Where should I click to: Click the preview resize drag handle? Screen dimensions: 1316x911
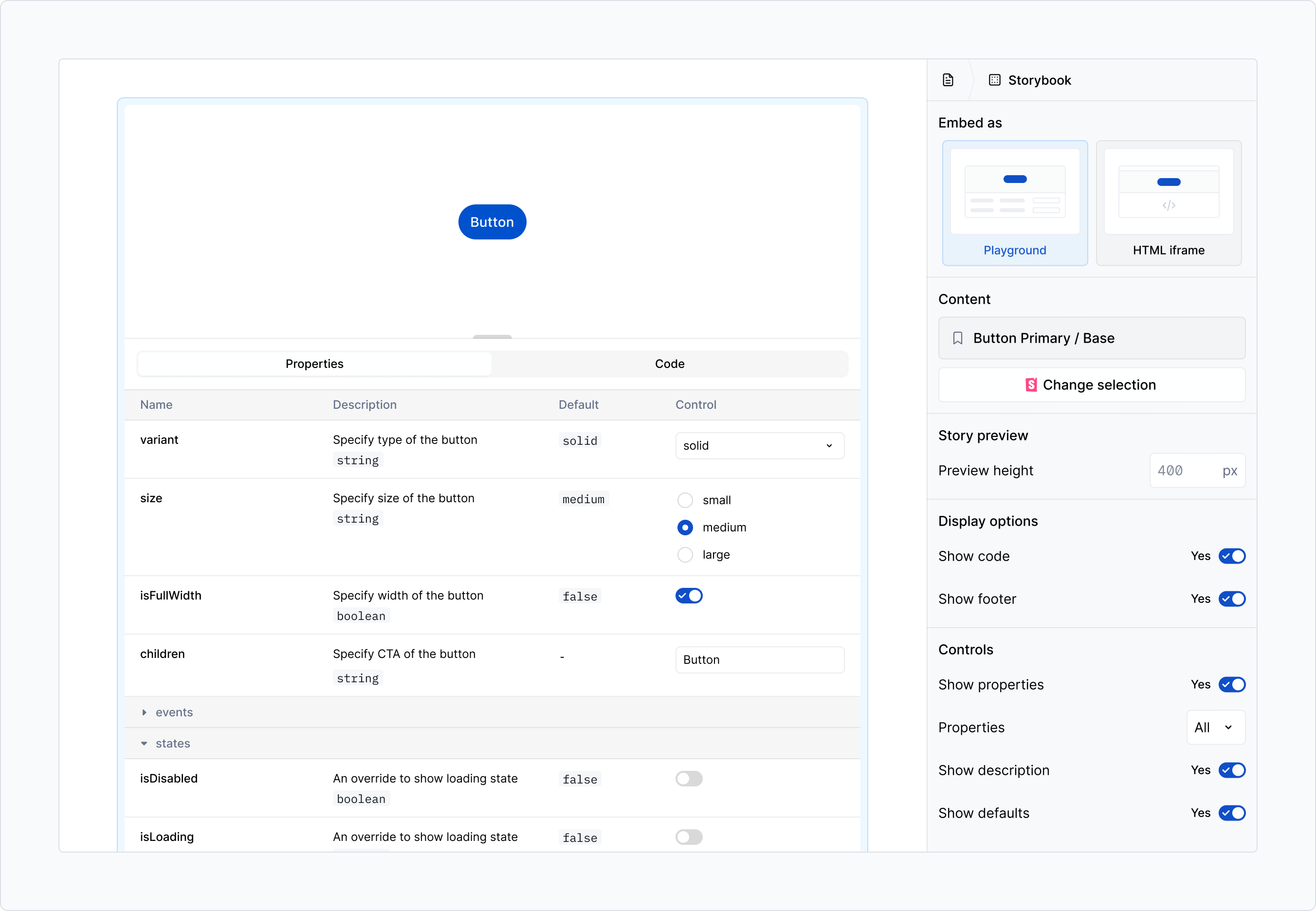[x=492, y=337]
